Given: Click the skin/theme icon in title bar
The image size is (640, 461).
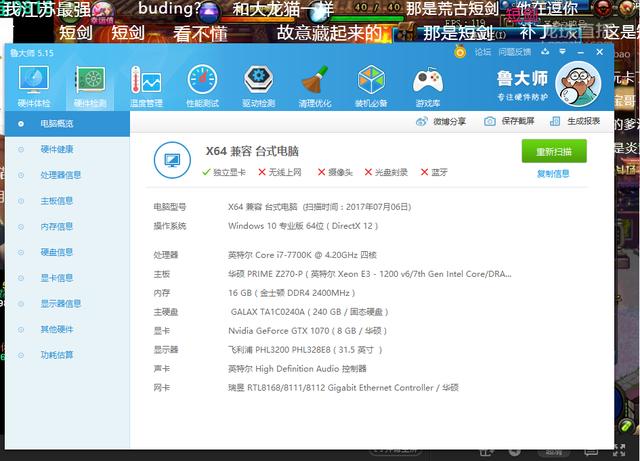Looking at the screenshot, I should tap(545, 52).
